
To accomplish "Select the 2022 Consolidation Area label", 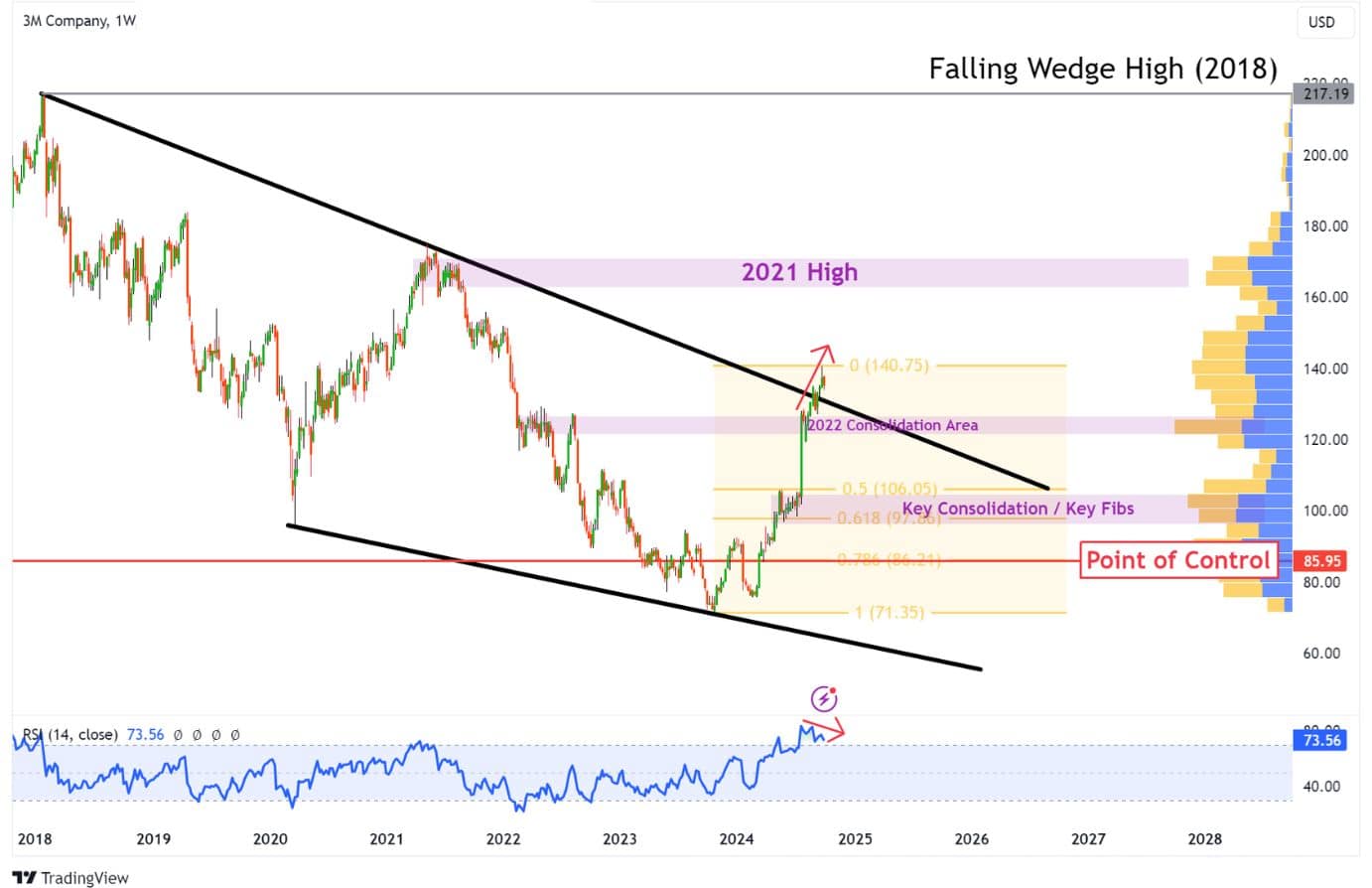I will (892, 425).
